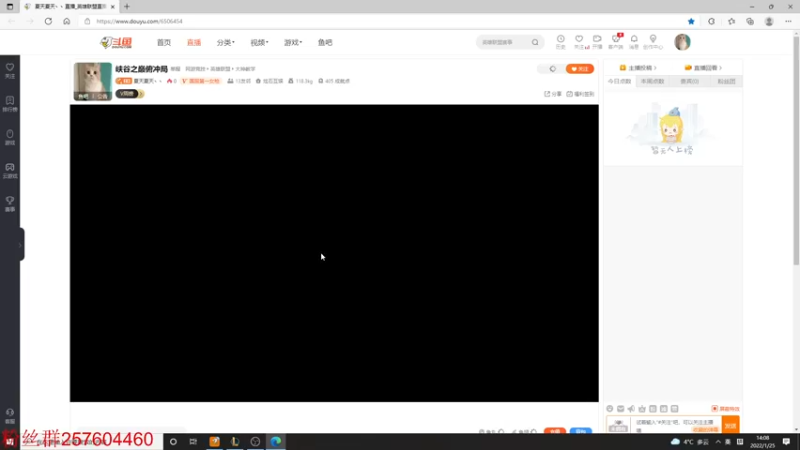Click the blue bookmark star in address bar
This screenshot has width=800, height=450.
point(691,21)
